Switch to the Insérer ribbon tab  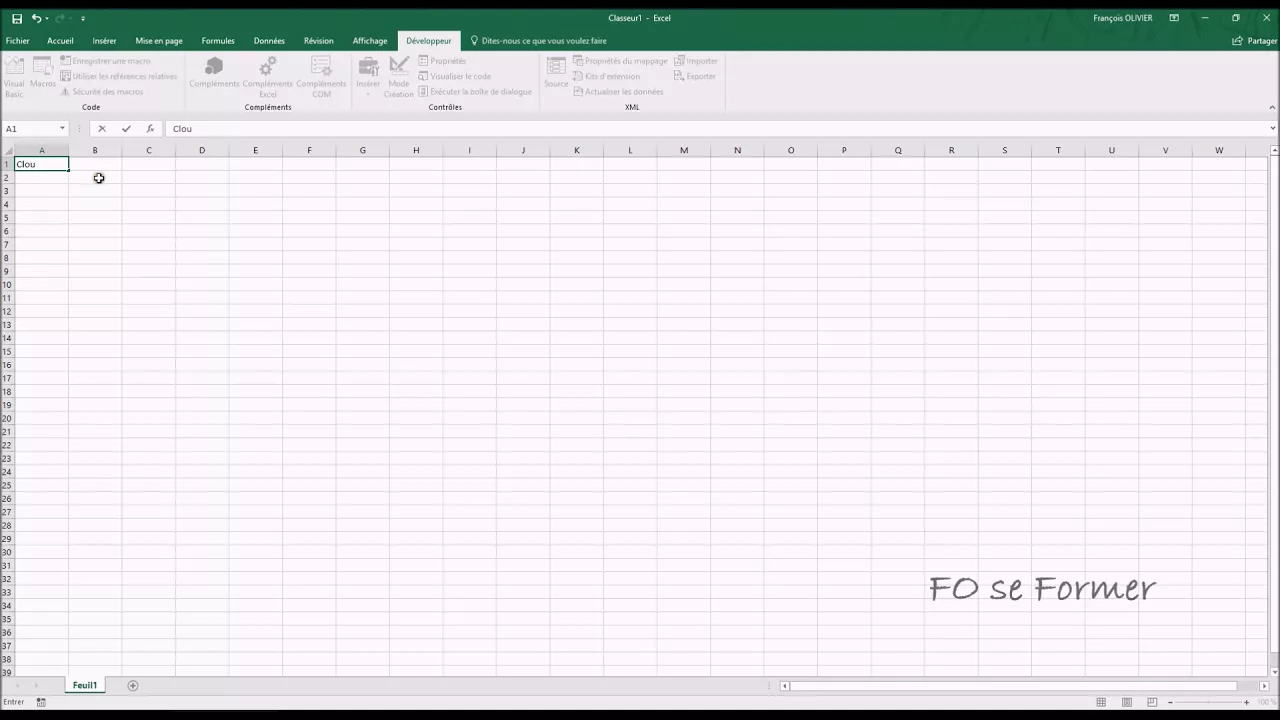[104, 41]
